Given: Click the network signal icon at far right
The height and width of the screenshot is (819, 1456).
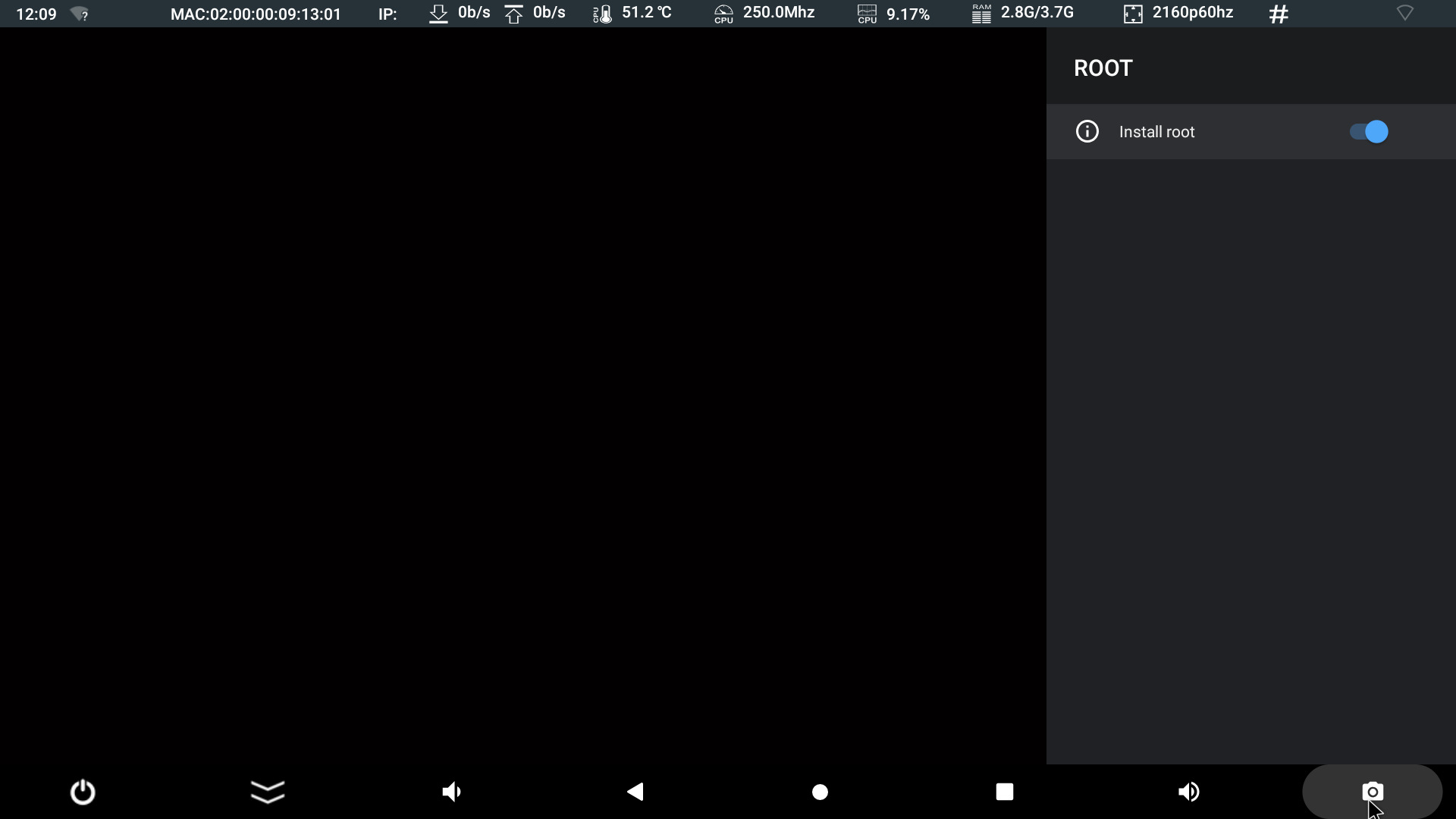Looking at the screenshot, I should 1404,13.
